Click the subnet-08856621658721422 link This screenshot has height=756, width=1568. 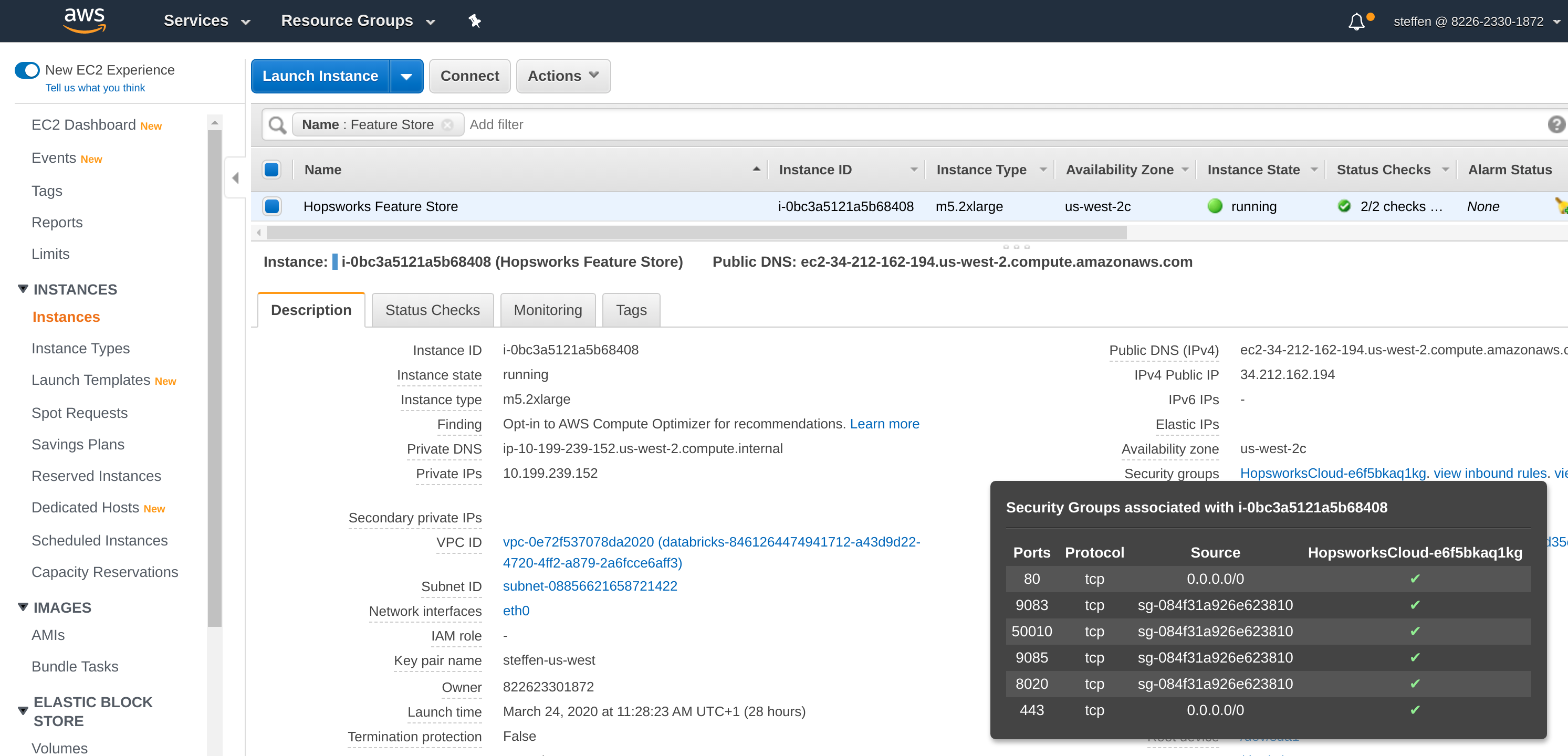click(590, 586)
